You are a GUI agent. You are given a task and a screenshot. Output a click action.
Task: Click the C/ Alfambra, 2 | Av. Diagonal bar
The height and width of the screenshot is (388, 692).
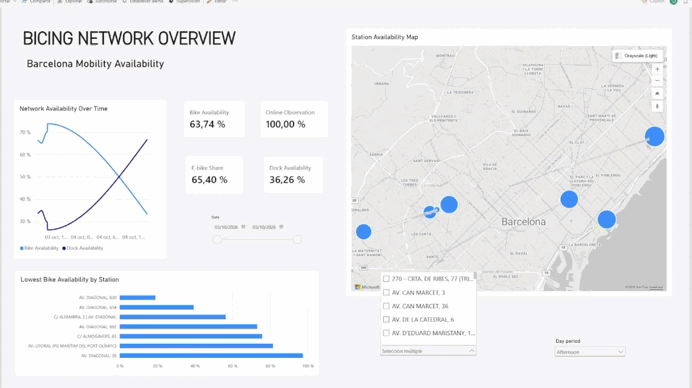(173, 317)
